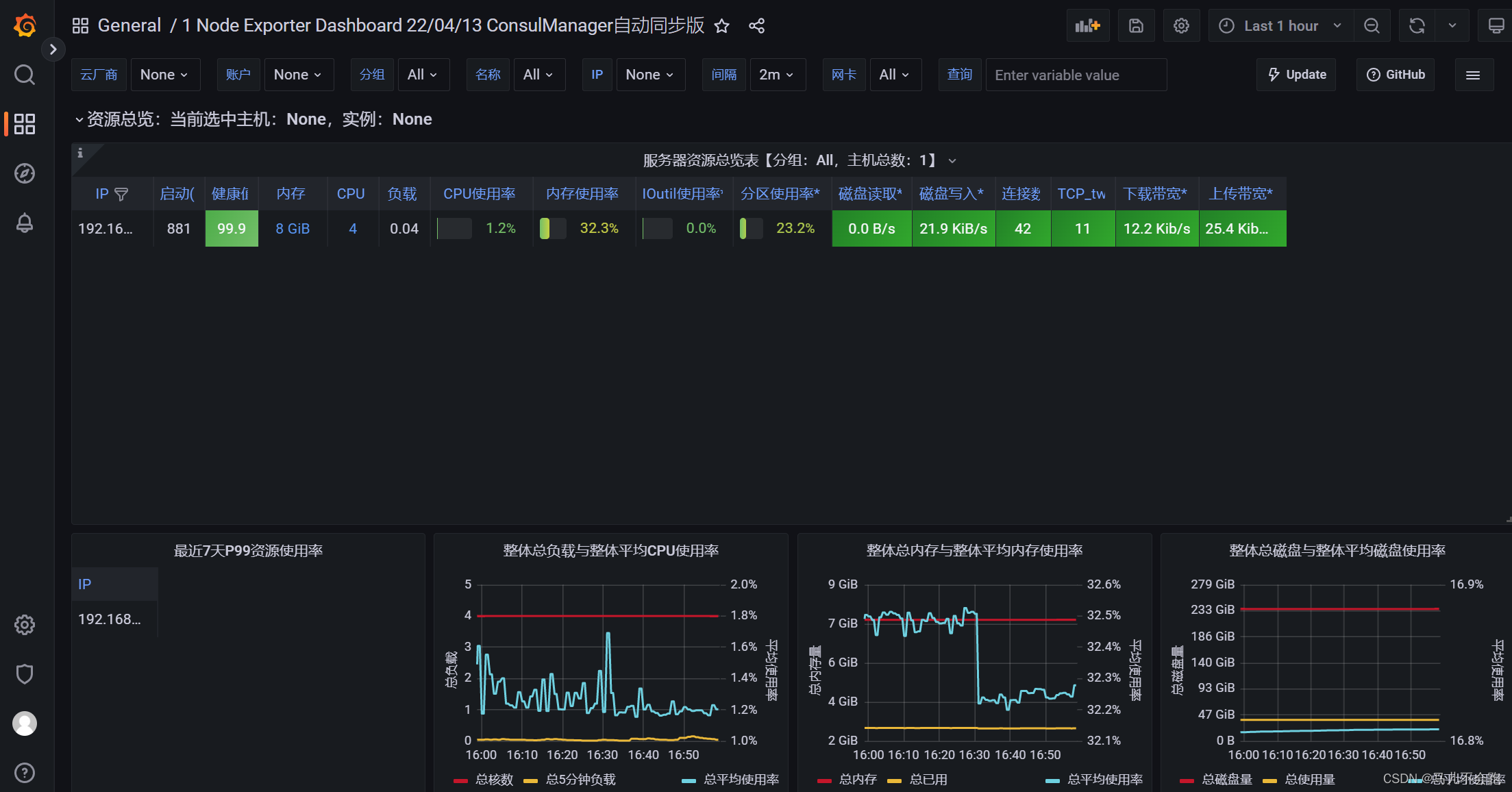Click the 查询 variable value input
The image size is (1512, 792).
pyautogui.click(x=1076, y=75)
